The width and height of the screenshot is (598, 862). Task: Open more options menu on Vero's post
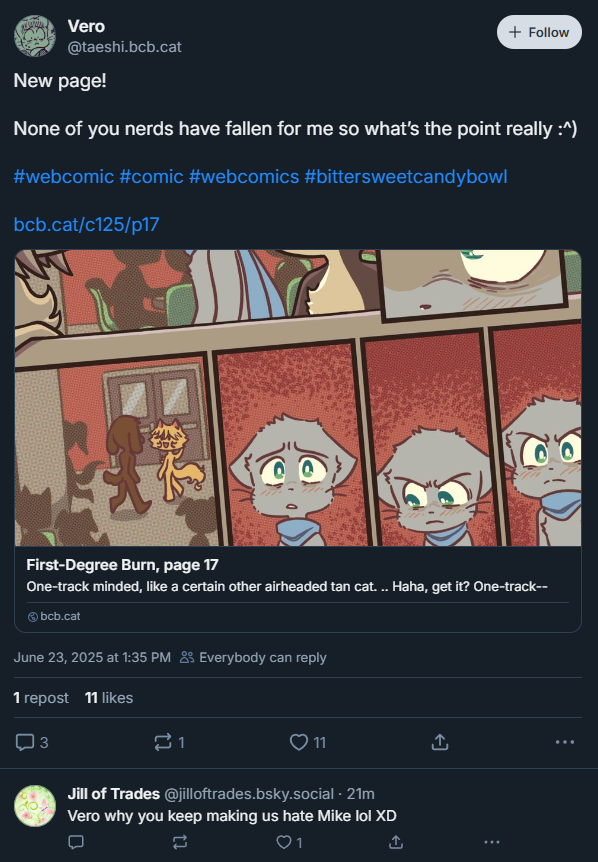[x=564, y=742]
